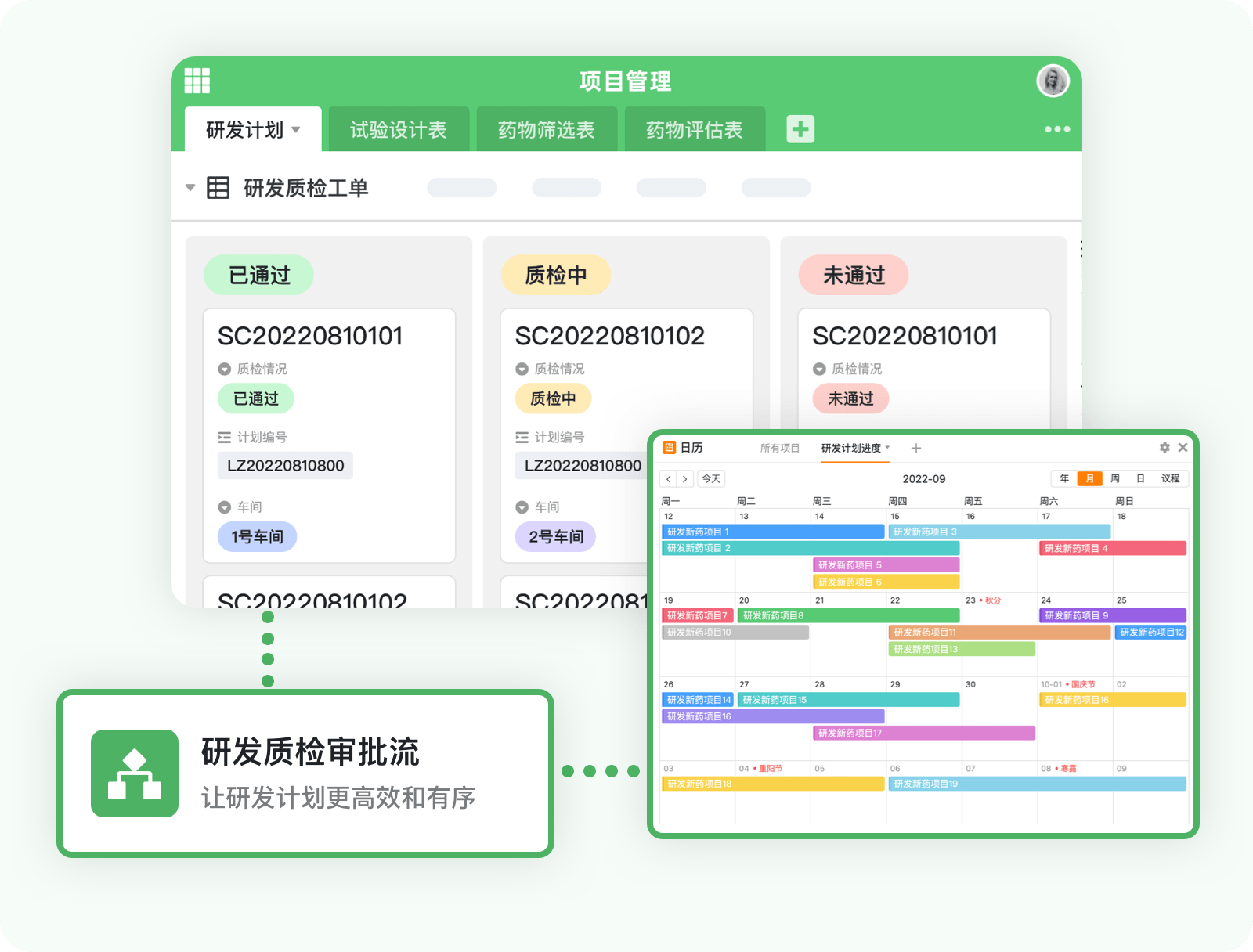This screenshot has width=1253, height=952.
Task: Click the 日历 calendar icon
Action: coord(670,448)
